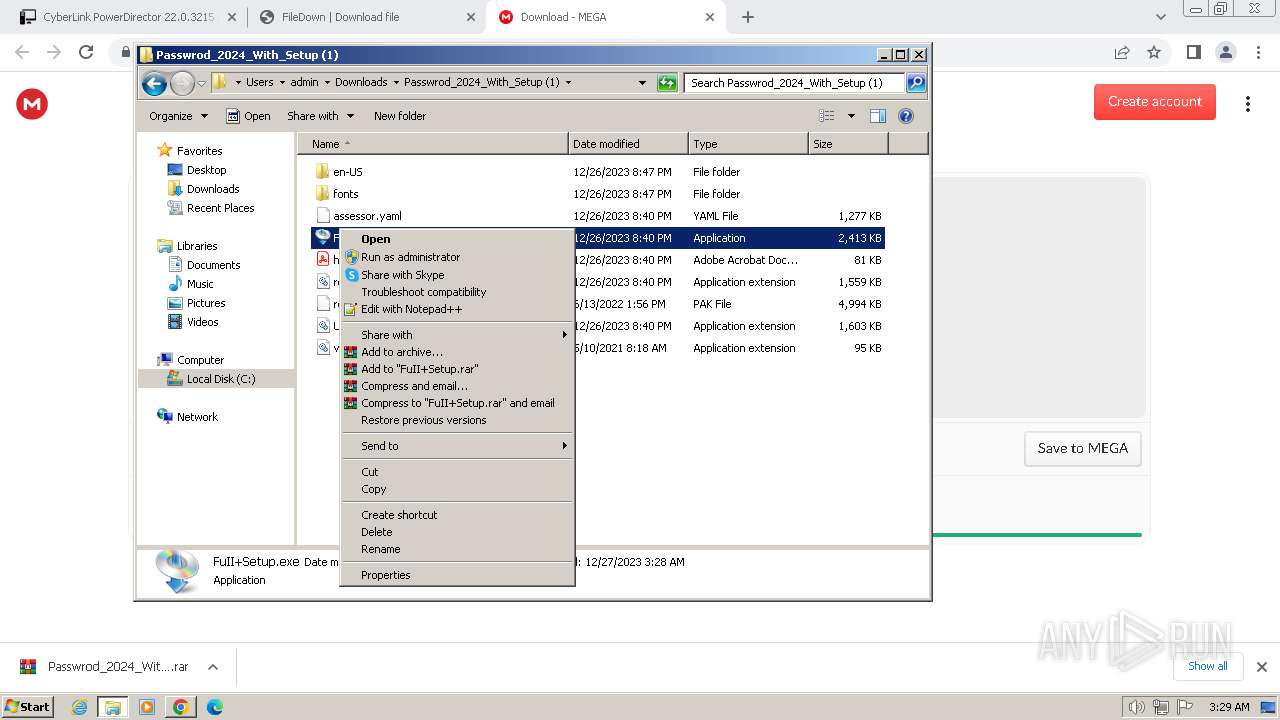Viewport: 1280px width, 720px height.
Task: Open the Chrome profile avatar icon
Action: (x=1225, y=52)
